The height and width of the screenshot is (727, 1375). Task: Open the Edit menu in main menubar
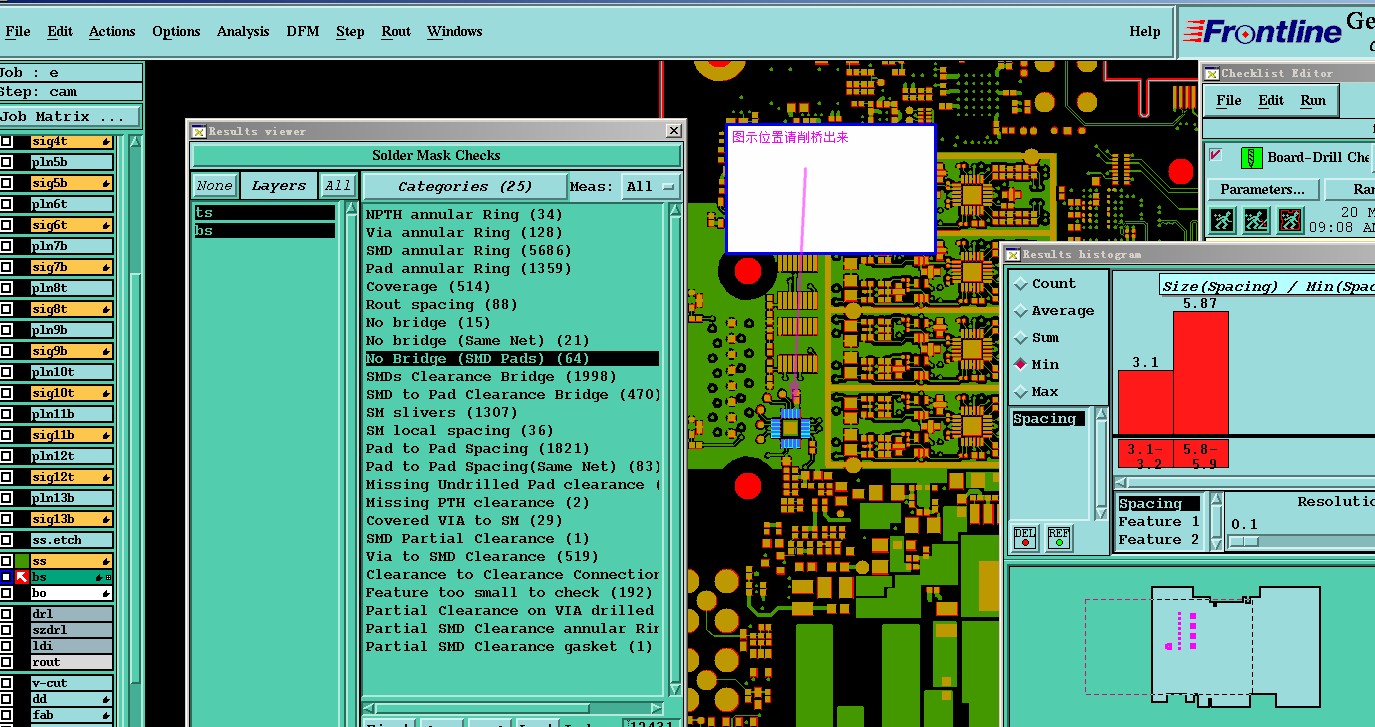point(60,31)
